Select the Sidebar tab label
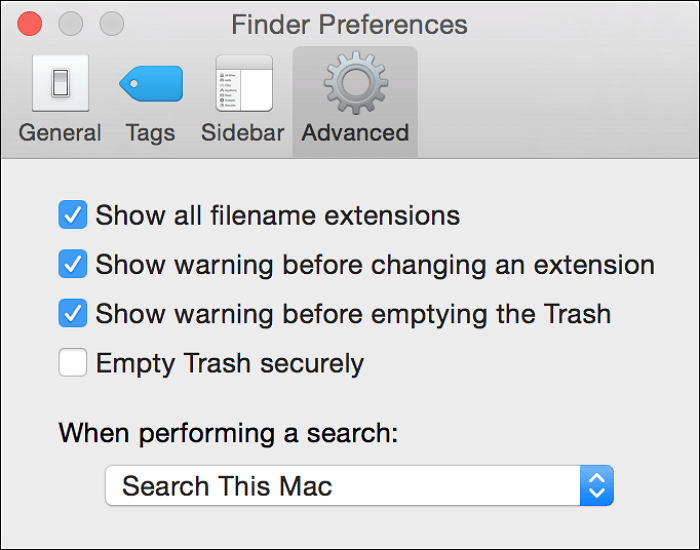Image resolution: width=700 pixels, height=550 pixels. coord(243,133)
